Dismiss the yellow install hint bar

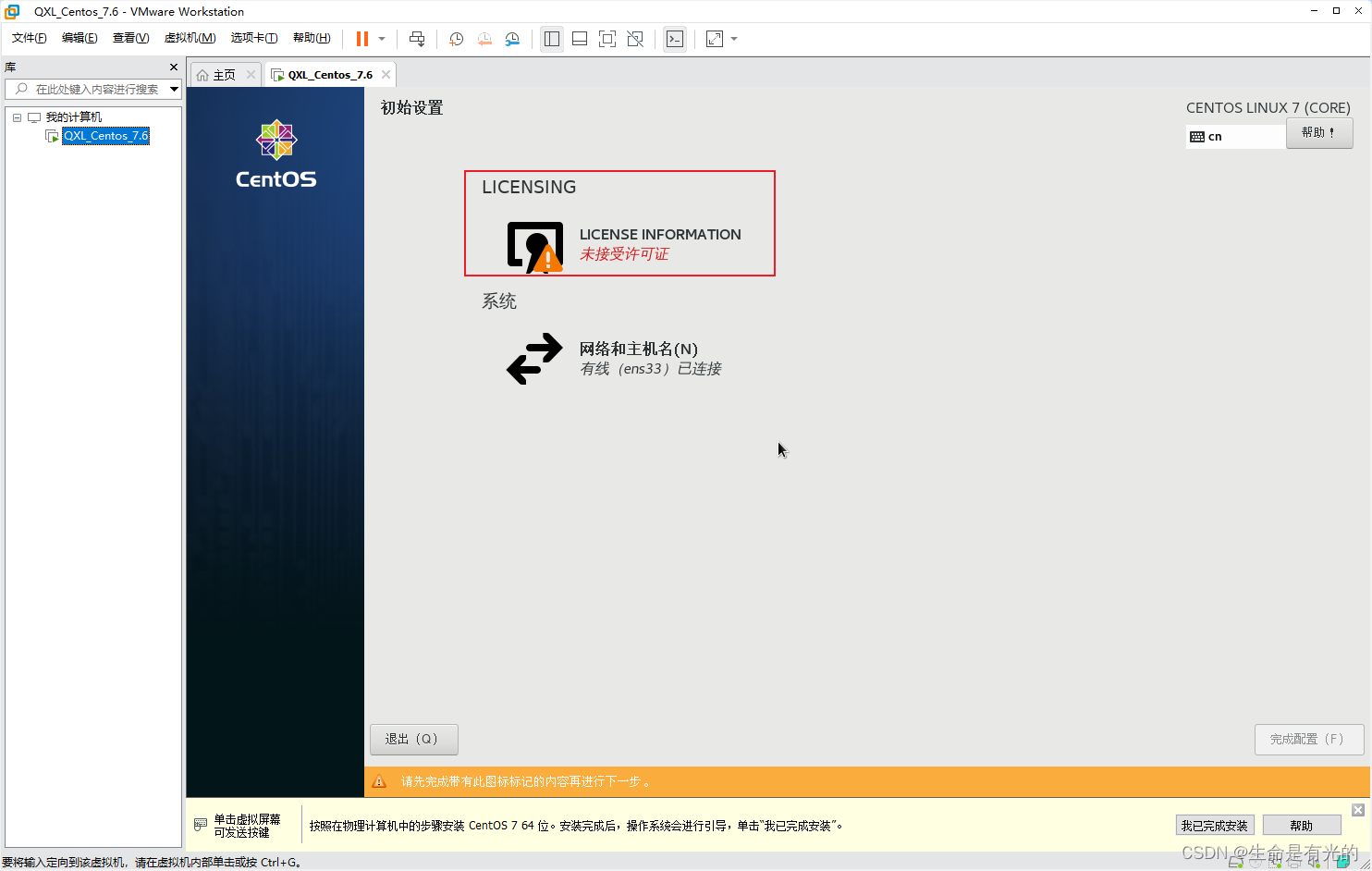click(1358, 810)
